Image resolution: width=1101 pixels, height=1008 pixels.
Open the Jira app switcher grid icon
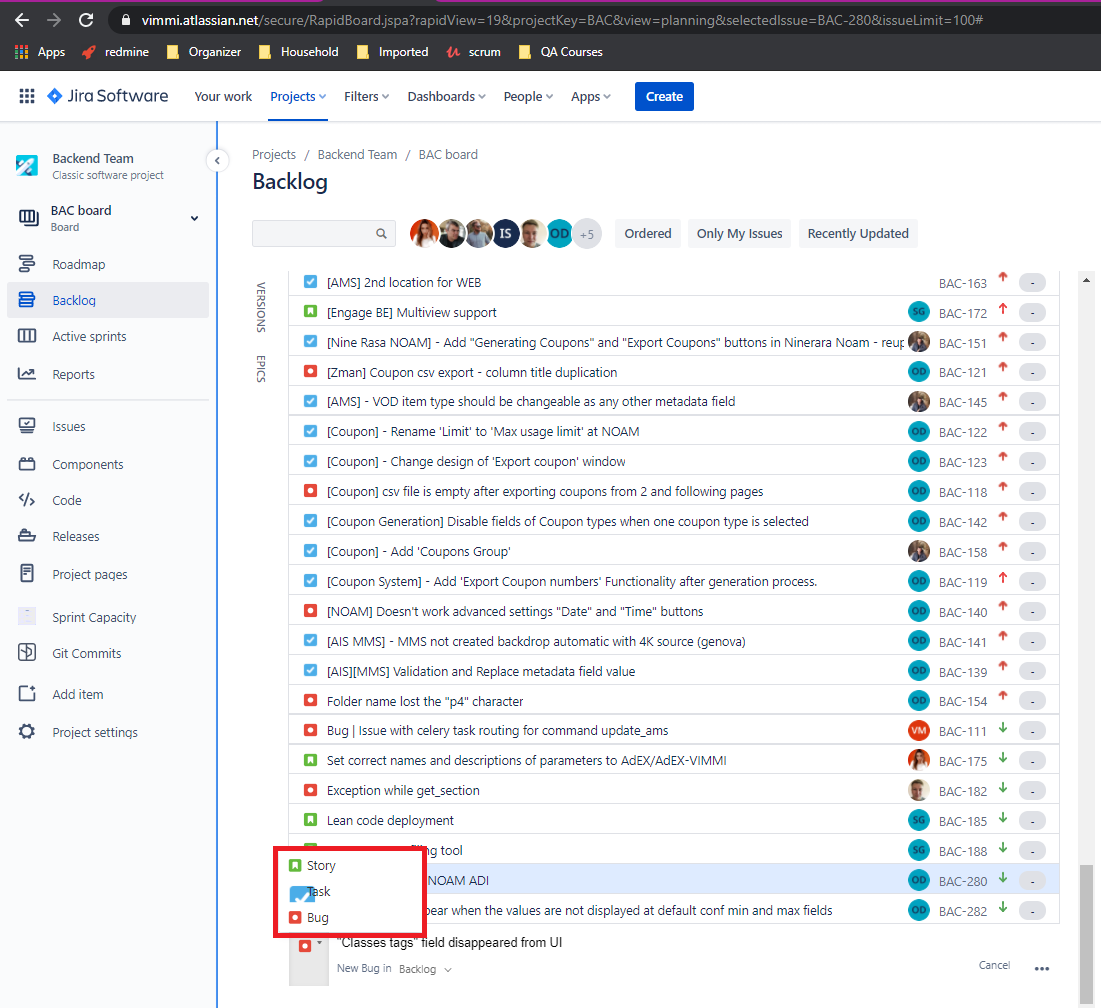[x=27, y=96]
